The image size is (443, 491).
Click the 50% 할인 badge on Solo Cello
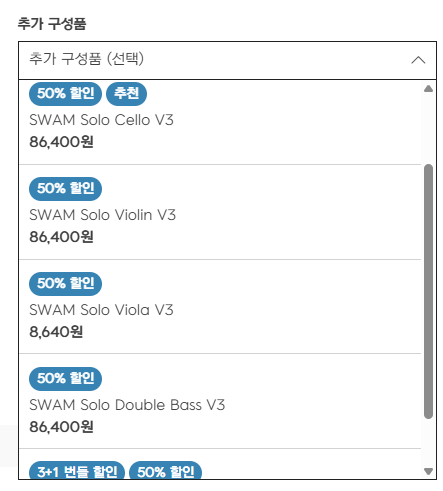[x=65, y=93]
